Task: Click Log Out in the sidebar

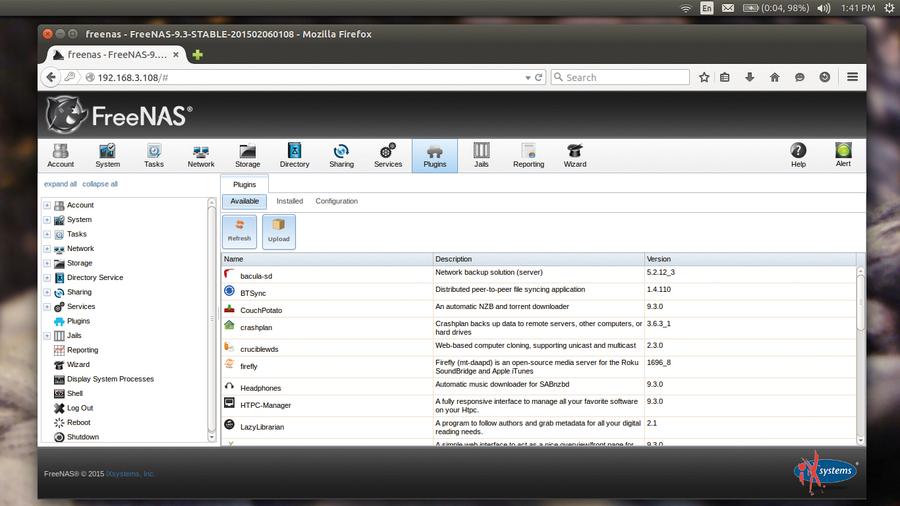Action: 80,408
